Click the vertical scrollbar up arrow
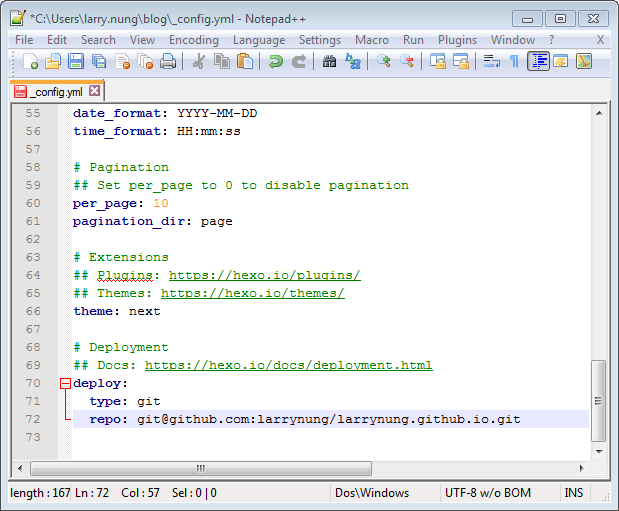 [599, 113]
